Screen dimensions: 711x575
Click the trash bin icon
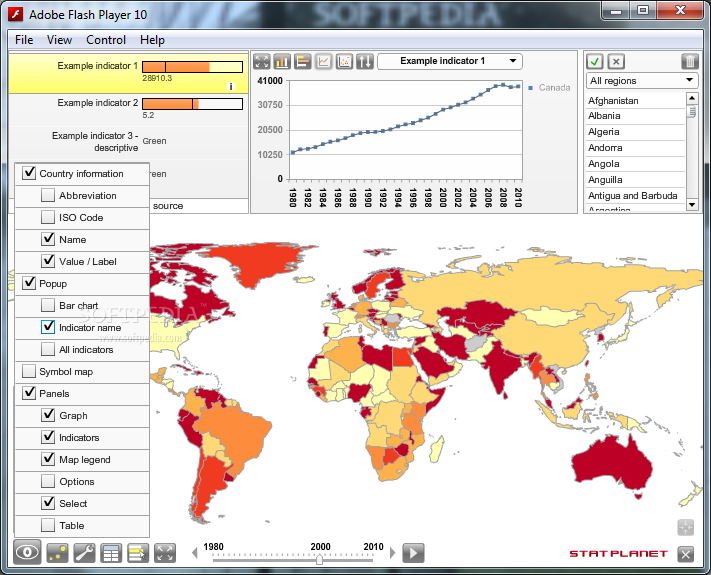coord(689,61)
